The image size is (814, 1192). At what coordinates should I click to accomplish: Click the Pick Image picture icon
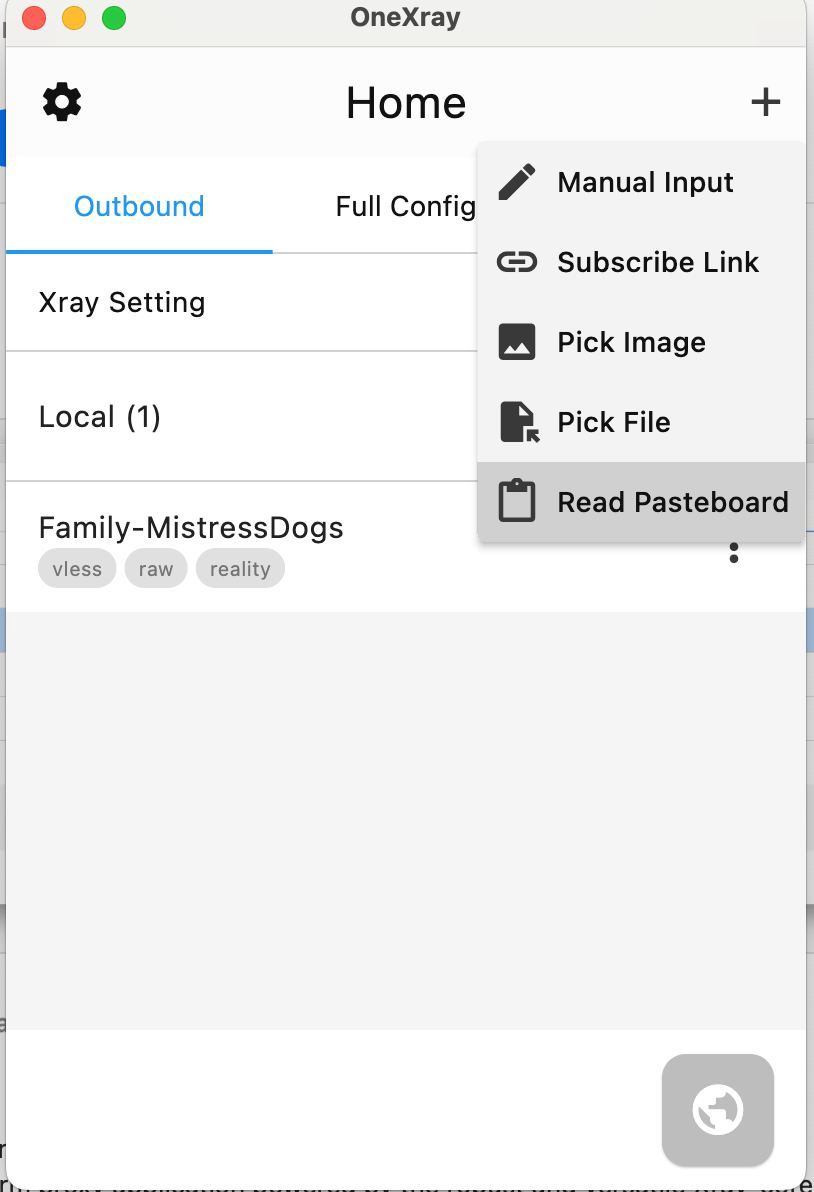click(517, 342)
